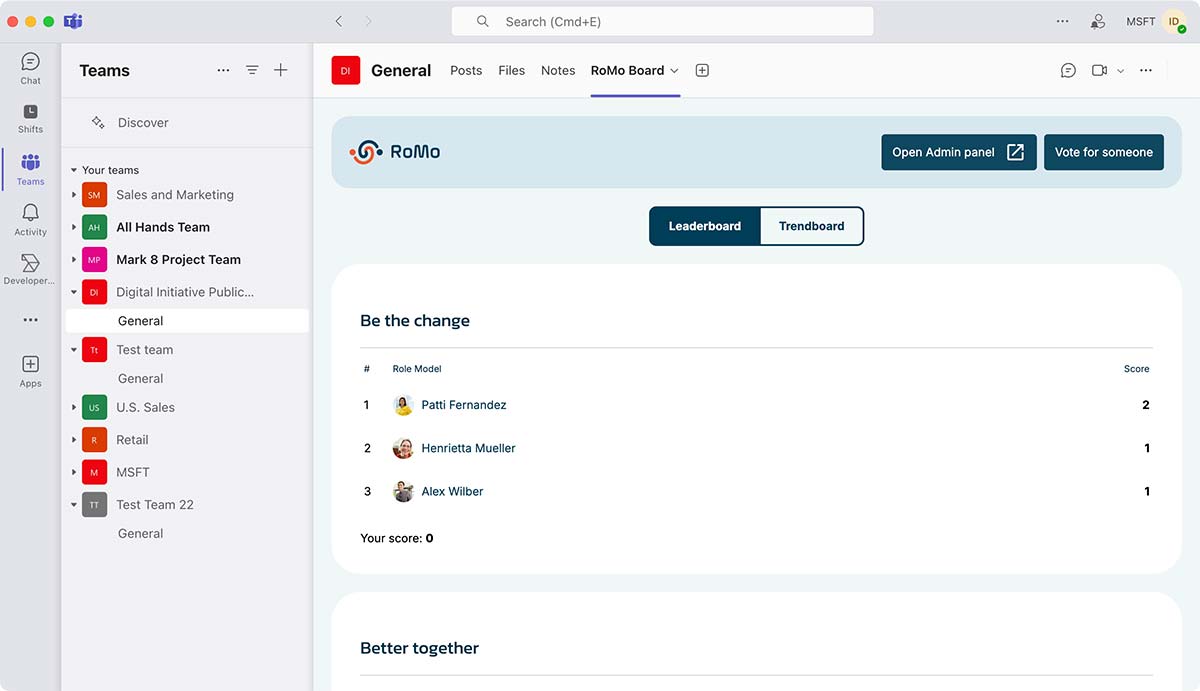Image resolution: width=1200 pixels, height=691 pixels.
Task: Open channel more options ellipsis
Action: click(1146, 70)
